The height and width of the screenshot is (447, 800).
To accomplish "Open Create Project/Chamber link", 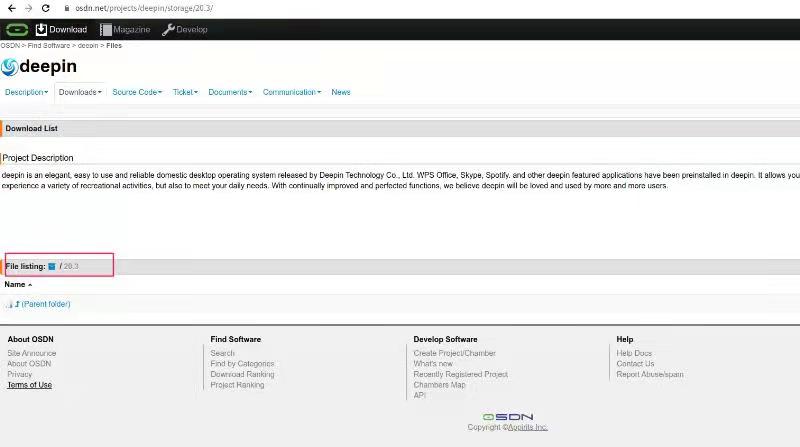I will tap(455, 353).
